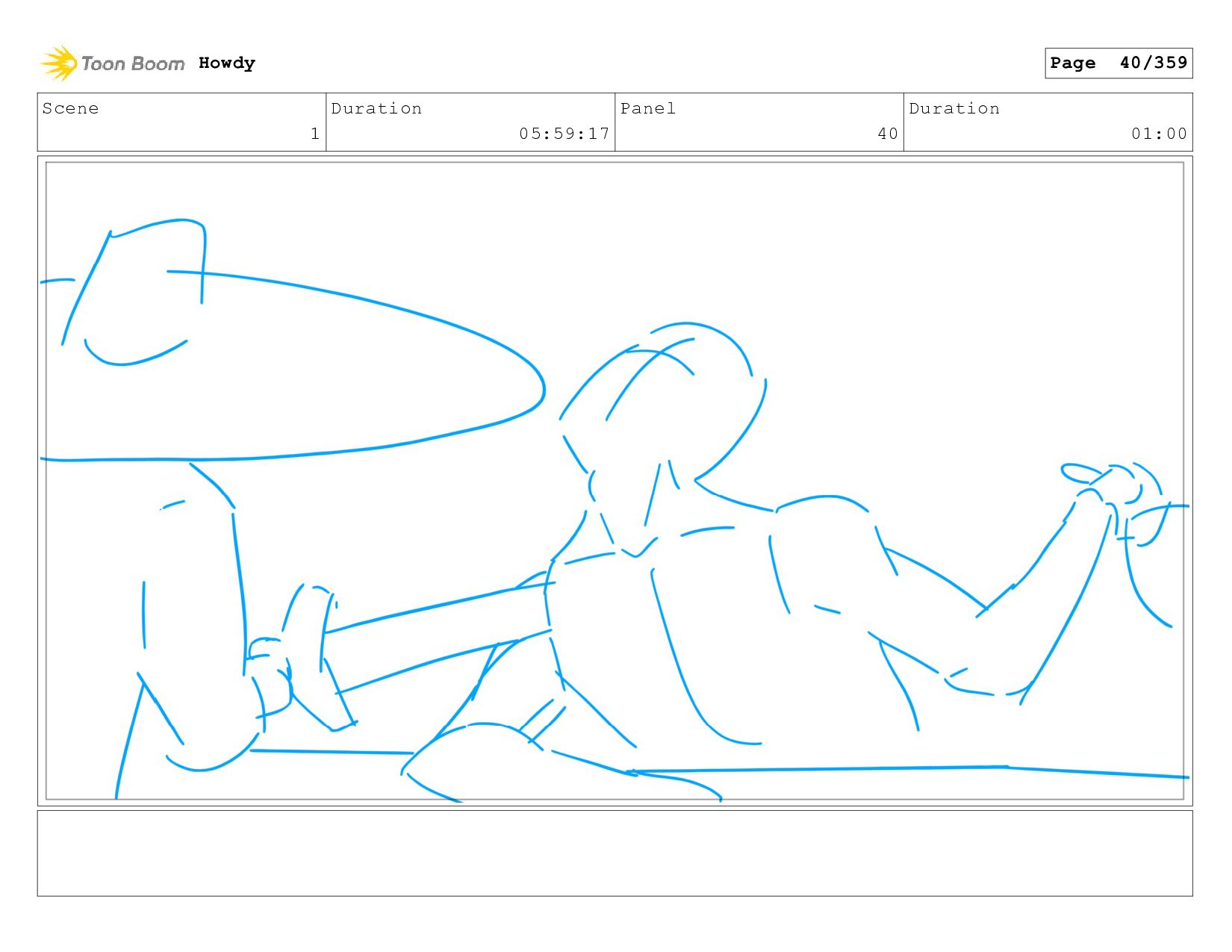
Task: Click the scene duration value '05:59:17'
Action: tap(564, 134)
